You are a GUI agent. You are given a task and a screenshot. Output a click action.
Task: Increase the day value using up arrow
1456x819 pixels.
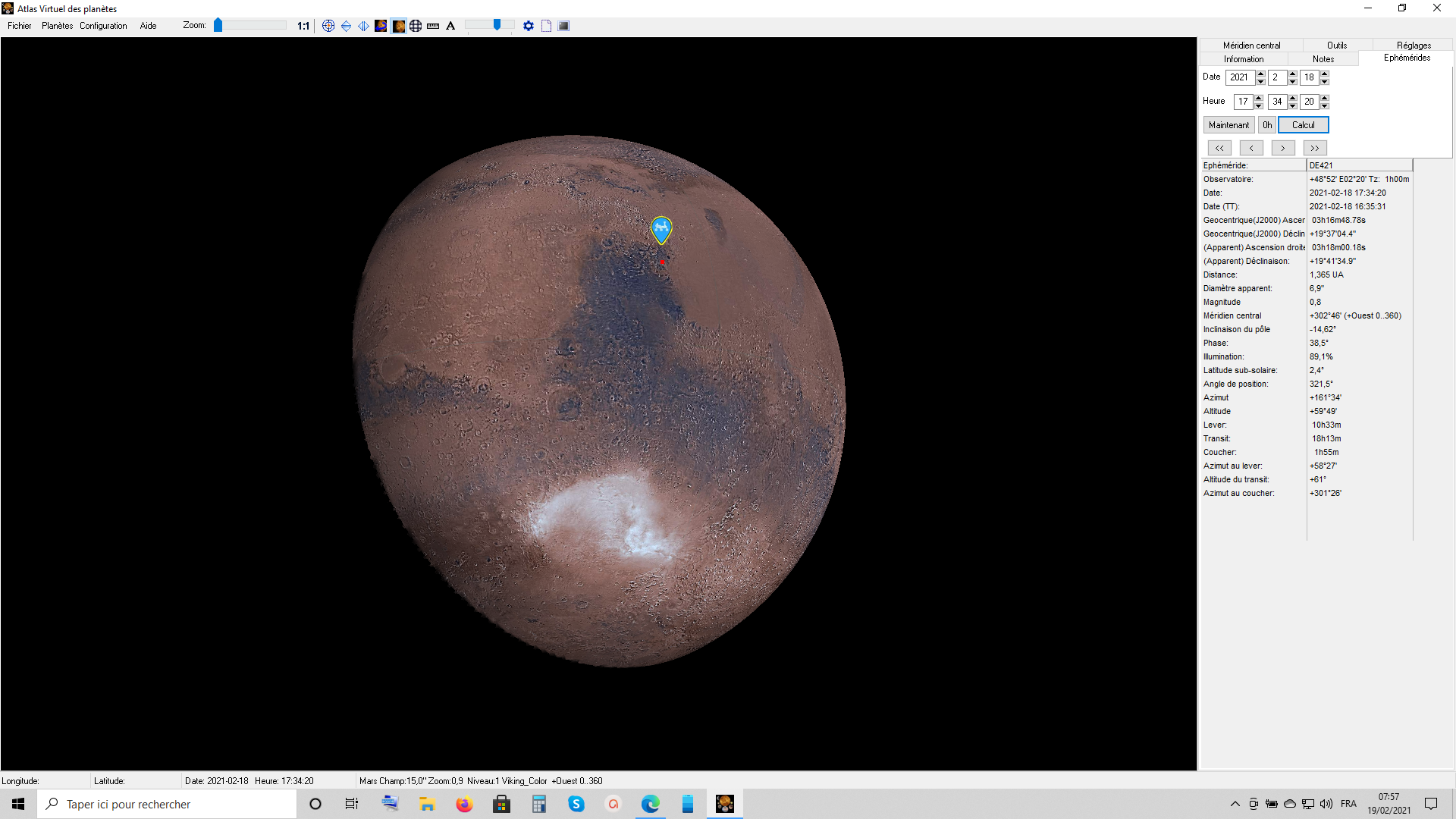[x=1325, y=74]
